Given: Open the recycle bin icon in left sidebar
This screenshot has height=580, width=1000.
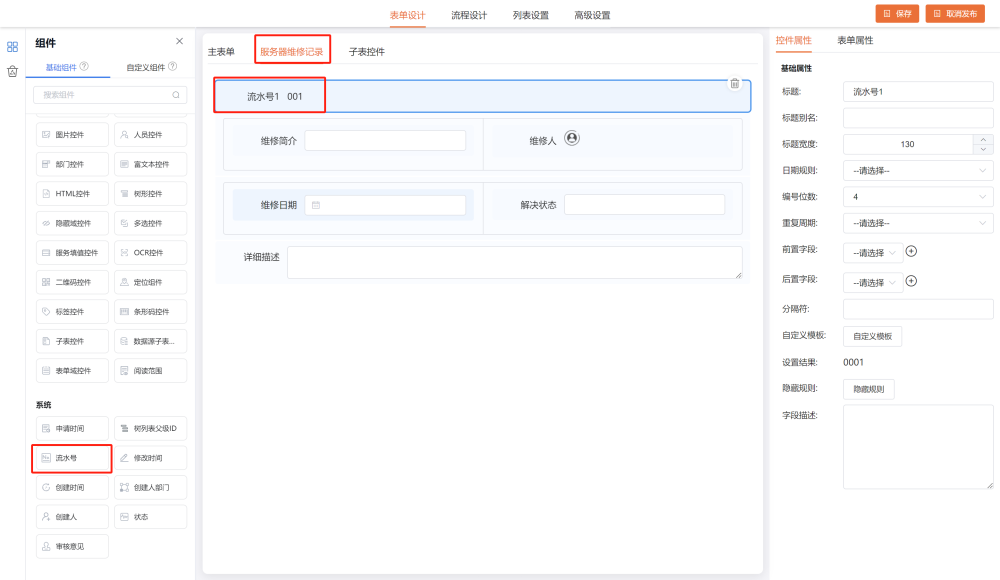Looking at the screenshot, I should click(x=12, y=71).
